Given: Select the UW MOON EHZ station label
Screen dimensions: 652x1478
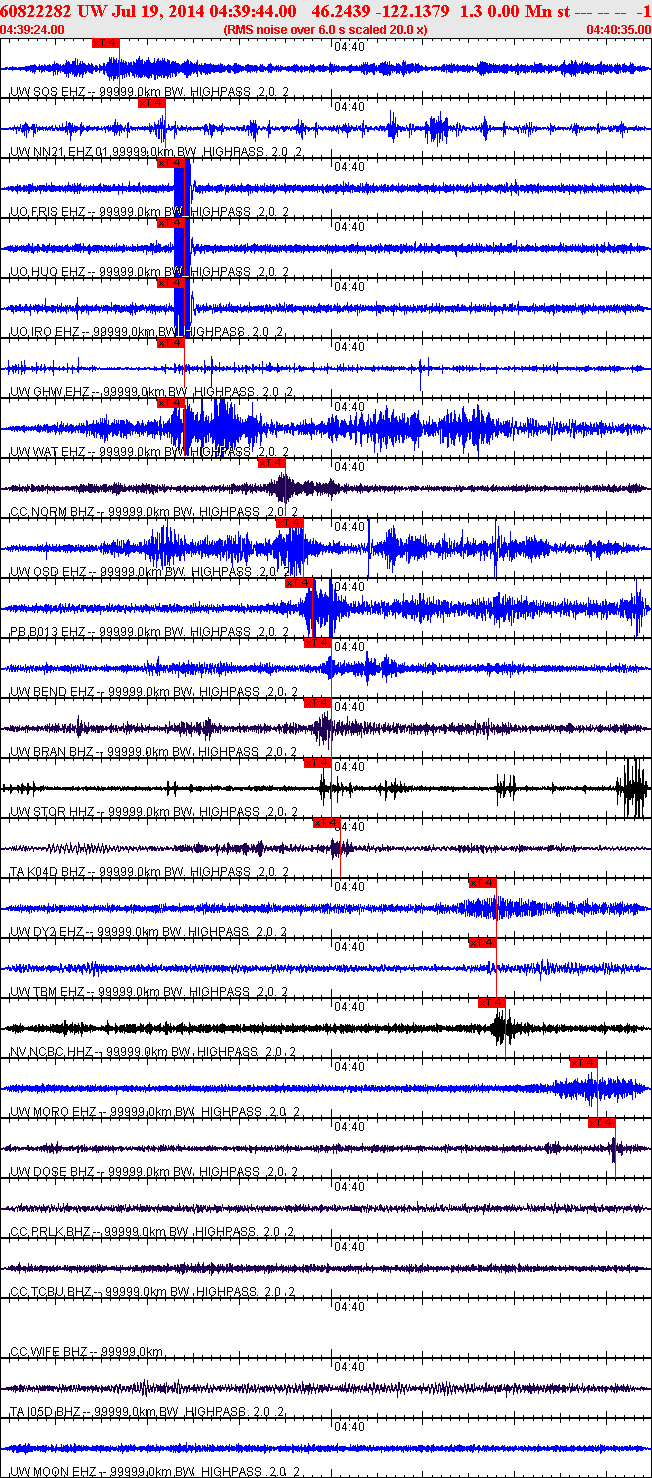Looking at the screenshot, I should [x=53, y=1472].
